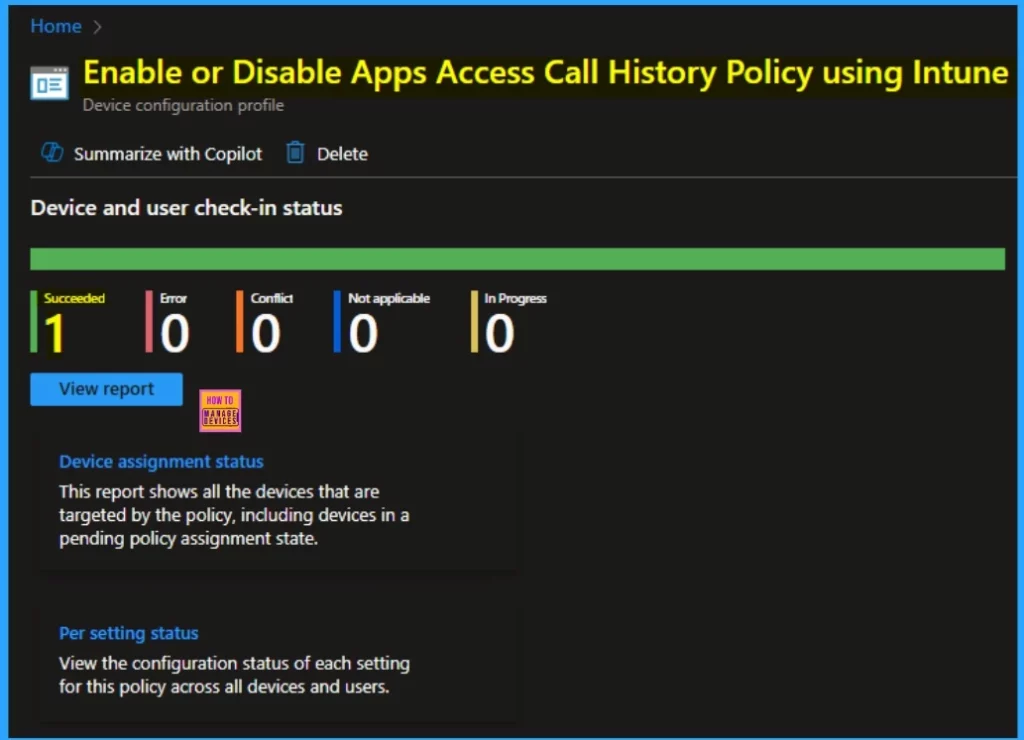1024x740 pixels.
Task: Select the Not applicable count value
Action: tap(362, 333)
